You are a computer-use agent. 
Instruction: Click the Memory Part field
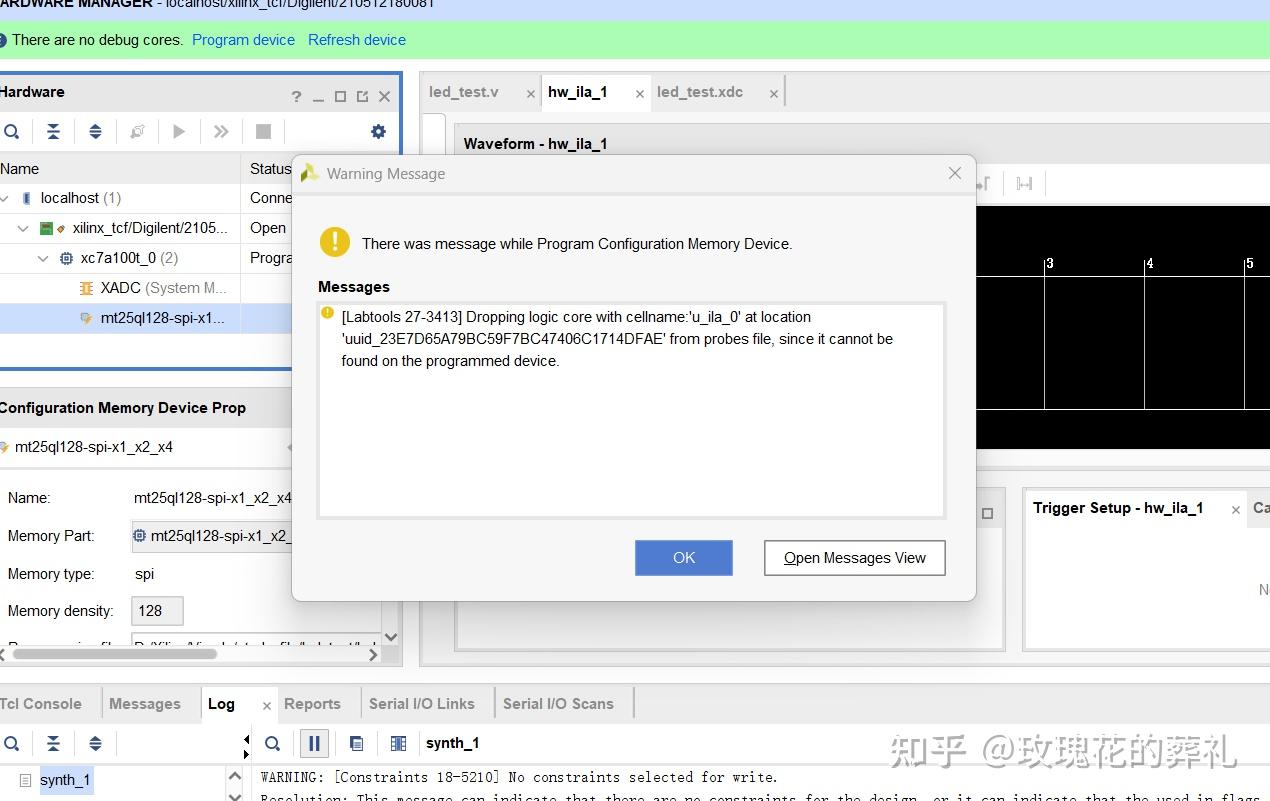tap(212, 536)
